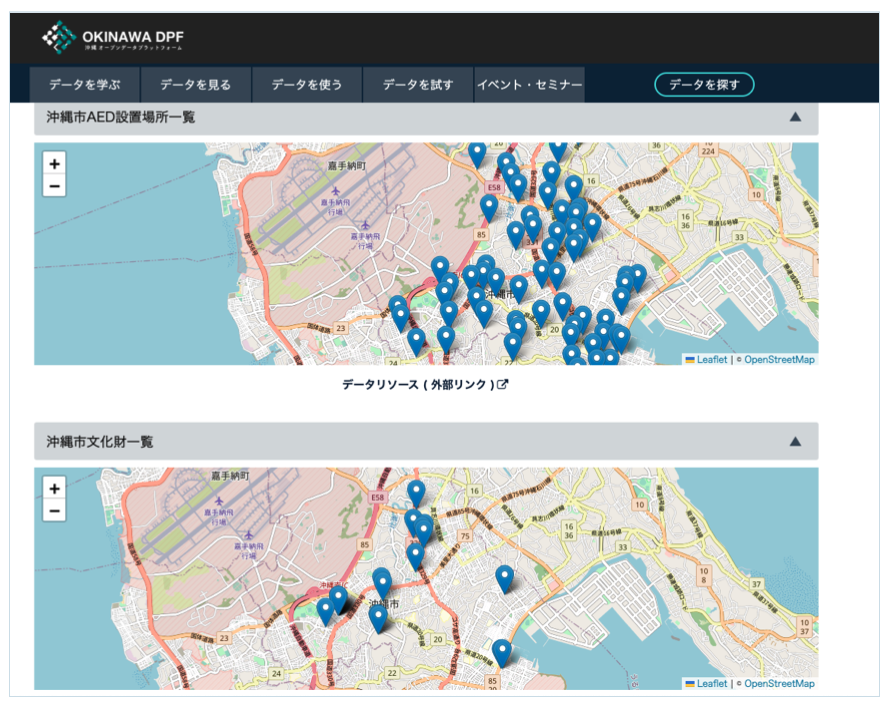Click the isolated marker in the cultural properties map center

click(505, 577)
